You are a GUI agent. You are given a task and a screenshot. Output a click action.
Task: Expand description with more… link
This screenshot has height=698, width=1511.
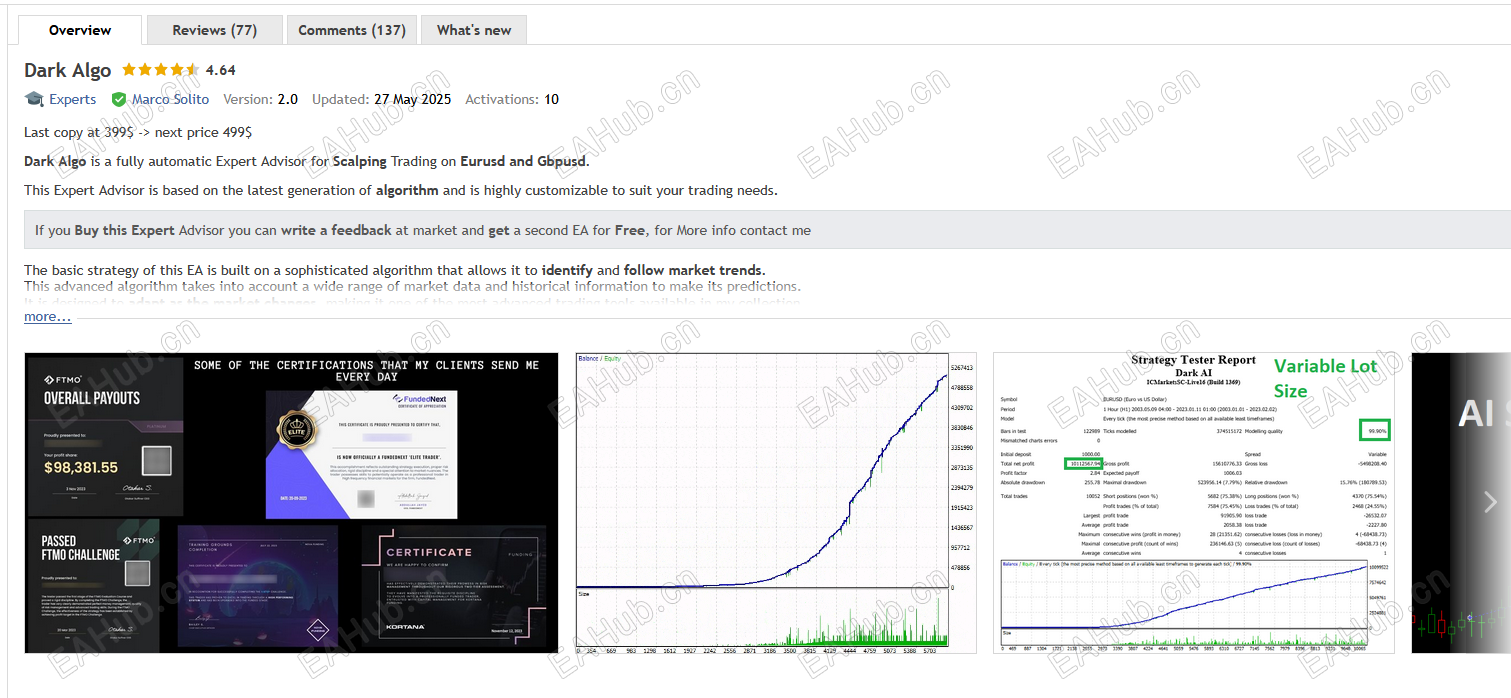point(48,316)
